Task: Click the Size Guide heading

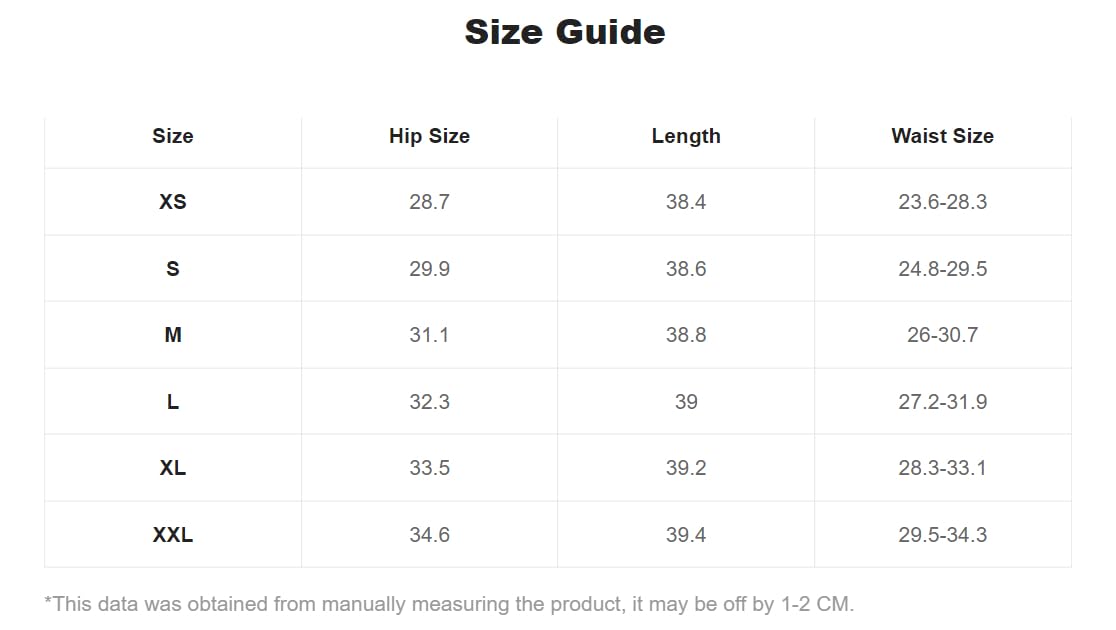Action: [x=565, y=32]
